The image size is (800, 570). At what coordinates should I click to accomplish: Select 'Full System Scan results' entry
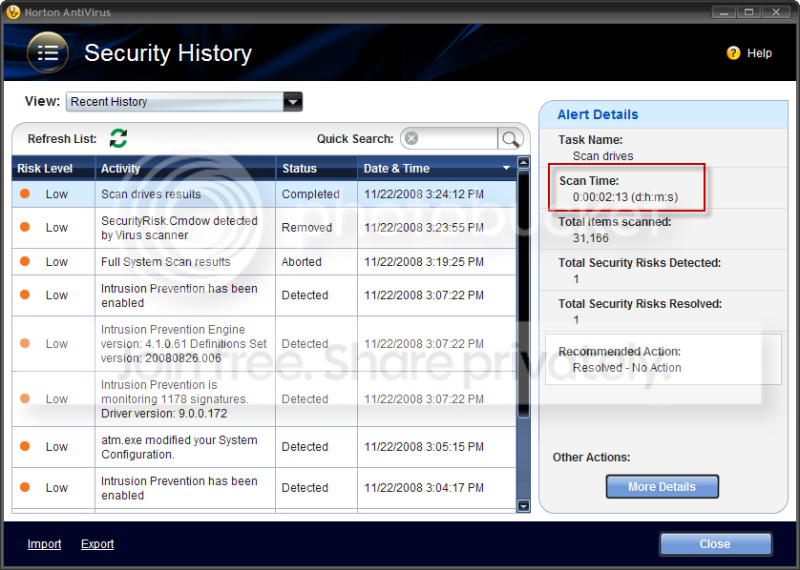click(x=264, y=262)
